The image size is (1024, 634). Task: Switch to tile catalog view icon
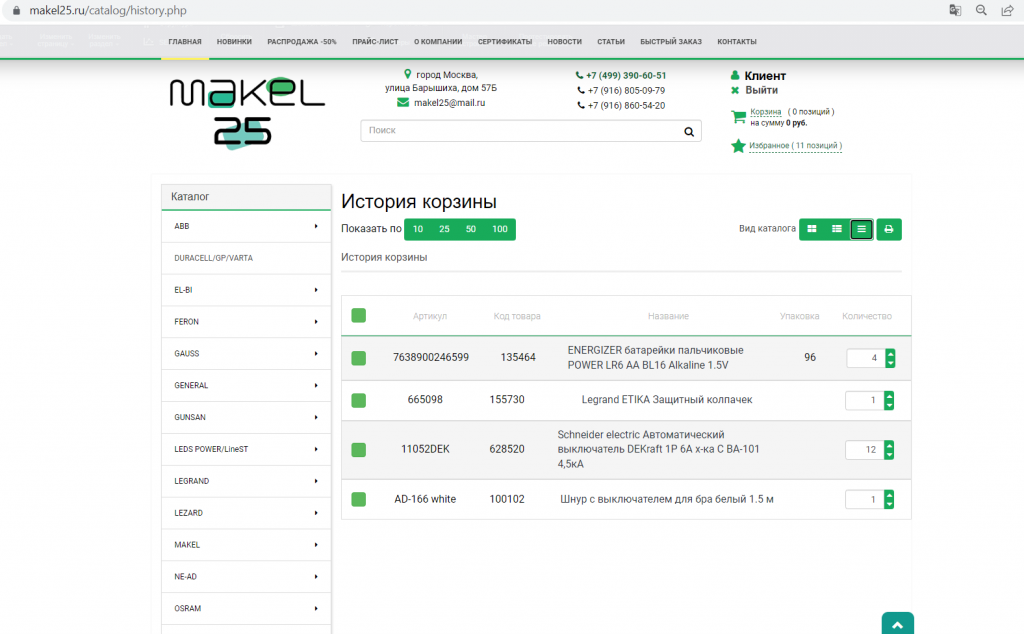coord(812,229)
